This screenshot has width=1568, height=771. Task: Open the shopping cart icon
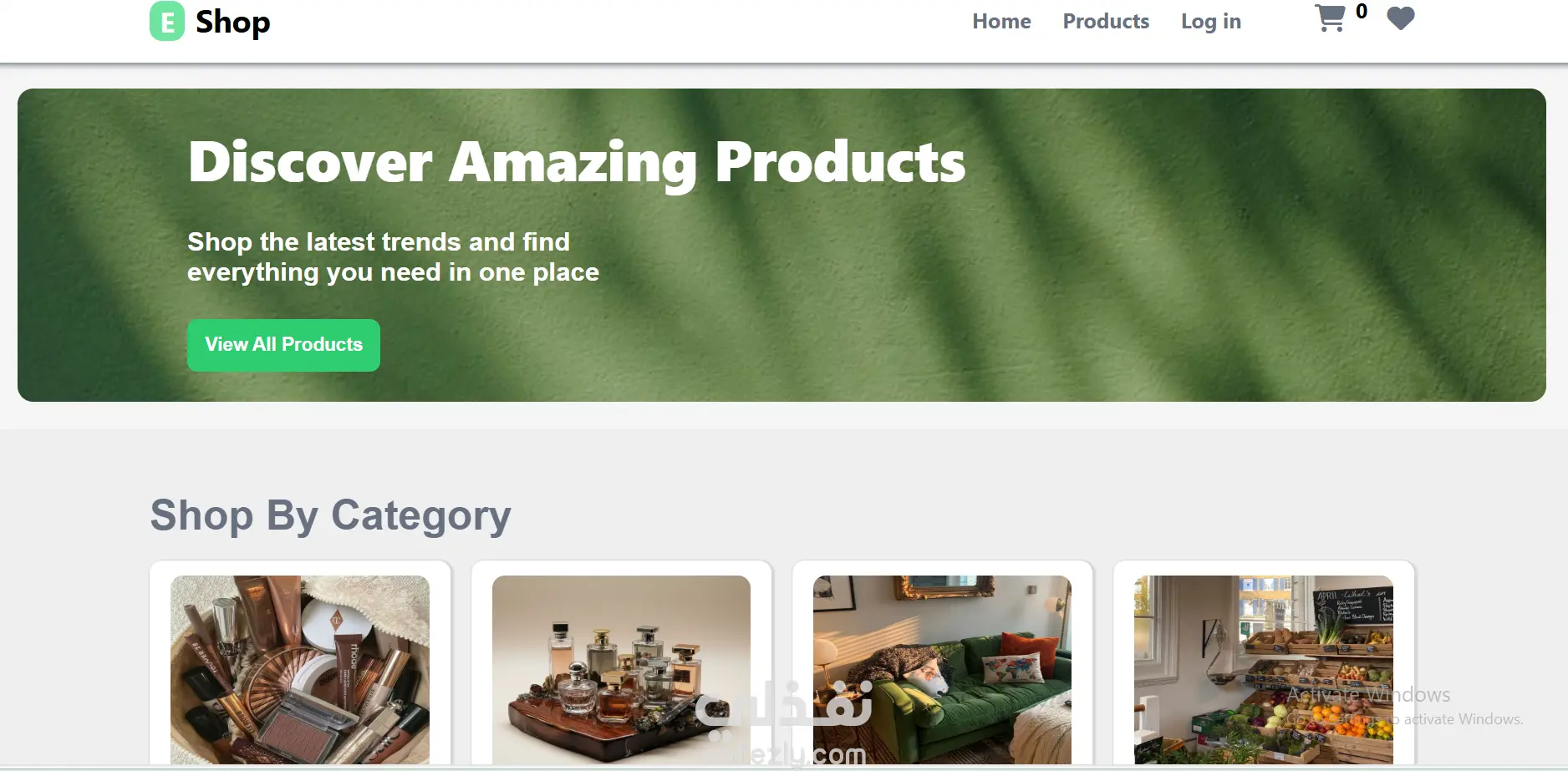pyautogui.click(x=1330, y=18)
